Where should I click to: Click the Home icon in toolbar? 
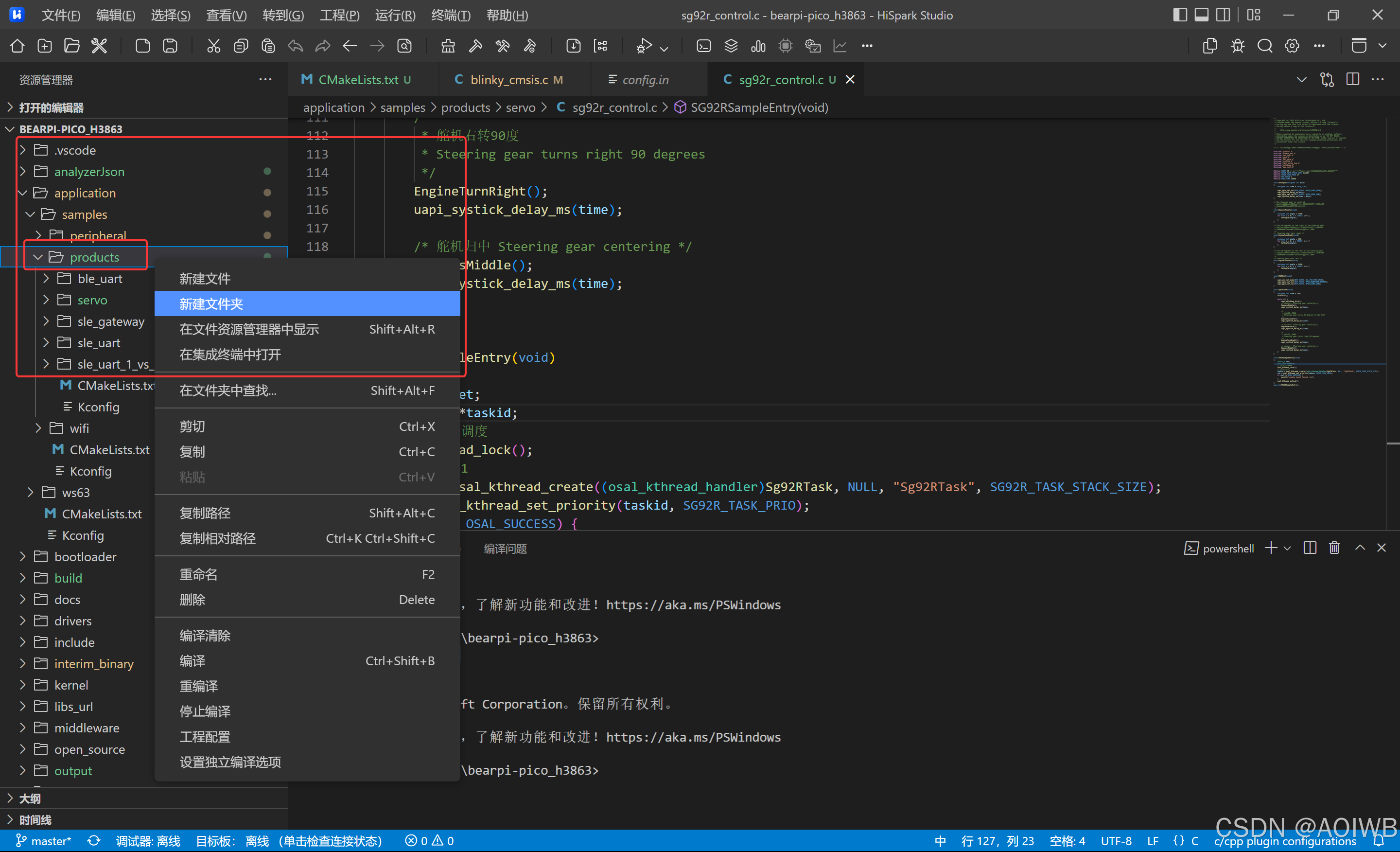[x=17, y=46]
